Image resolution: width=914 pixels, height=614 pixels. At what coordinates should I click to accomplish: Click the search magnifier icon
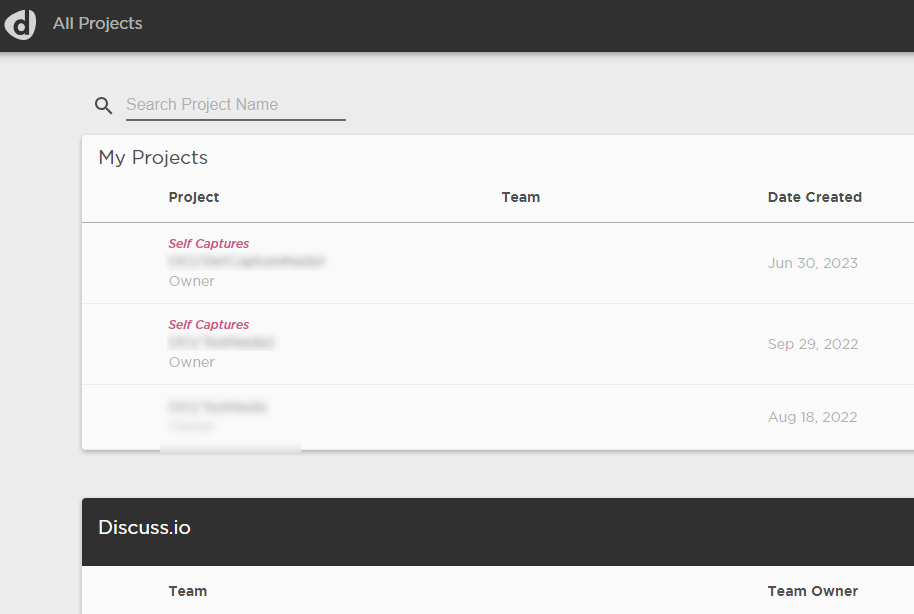[x=103, y=106]
